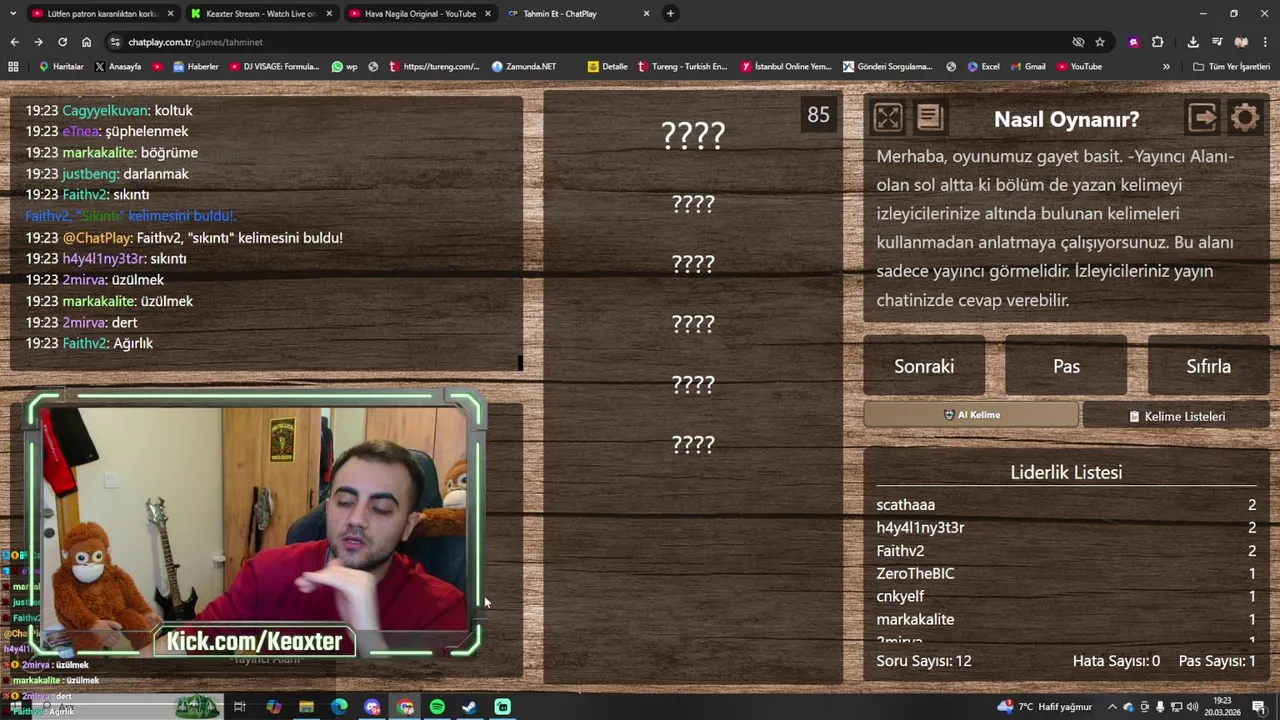Open the Chrome extensions puzzle icon
1280x720 pixels.
(1157, 42)
